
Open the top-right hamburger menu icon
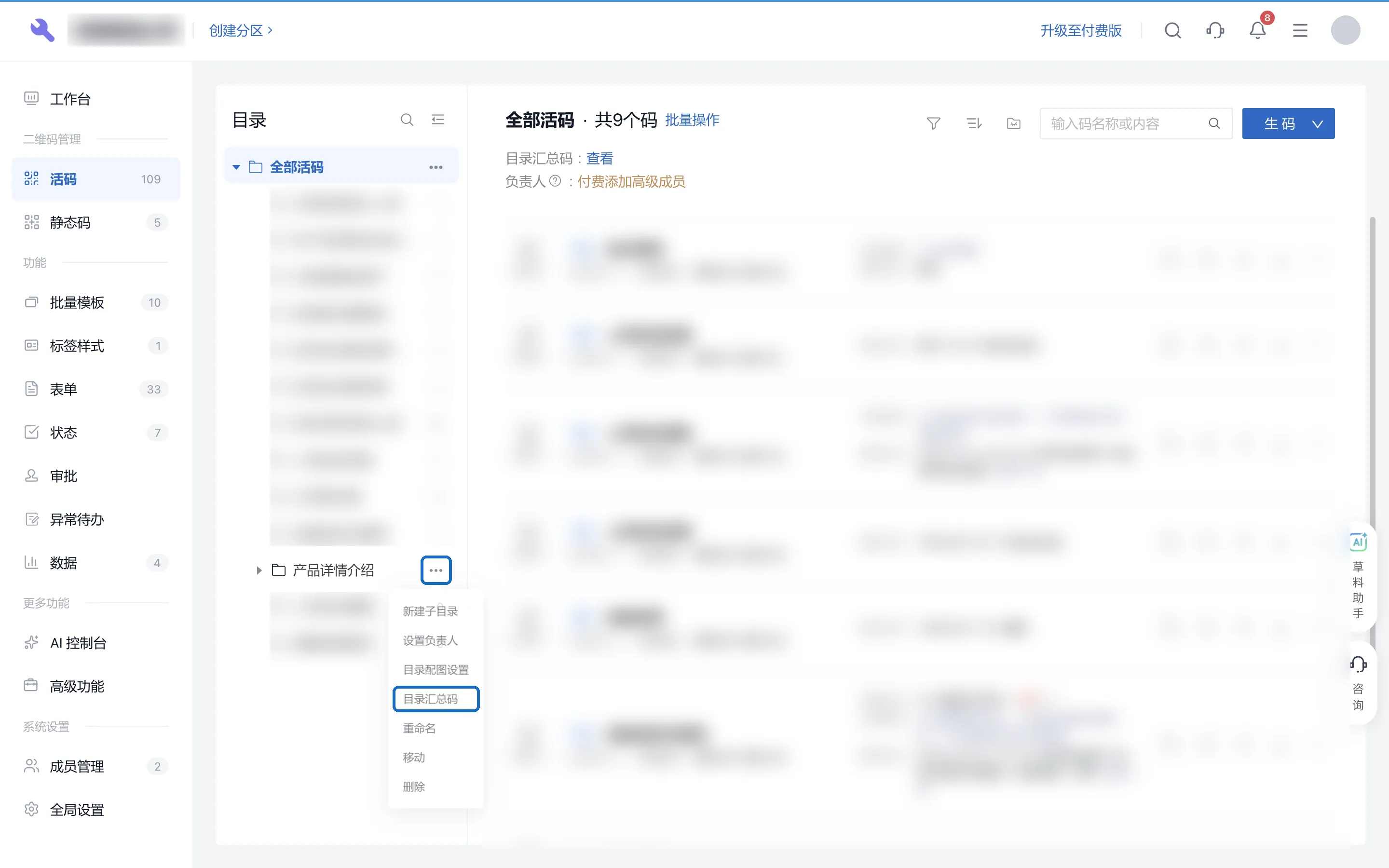(1300, 30)
